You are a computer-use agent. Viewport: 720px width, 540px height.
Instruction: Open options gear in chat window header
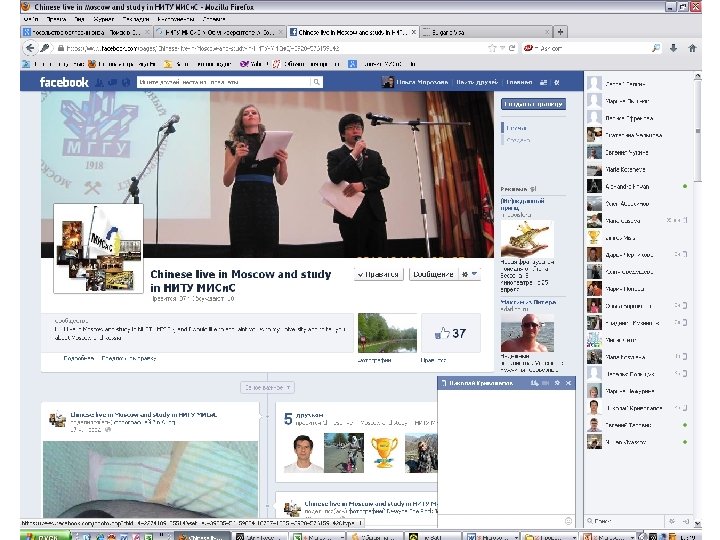coord(557,383)
